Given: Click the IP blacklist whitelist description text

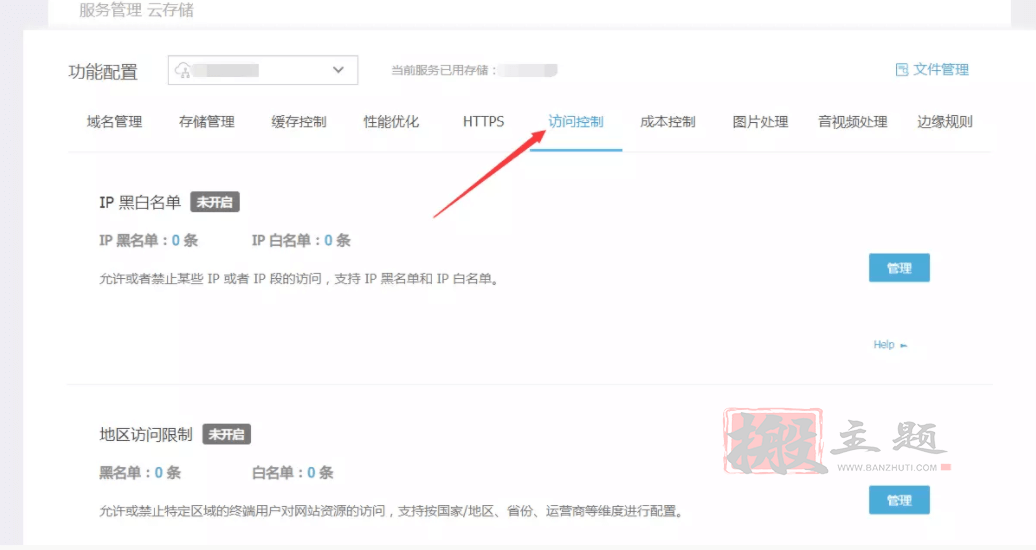Looking at the screenshot, I should (x=300, y=279).
